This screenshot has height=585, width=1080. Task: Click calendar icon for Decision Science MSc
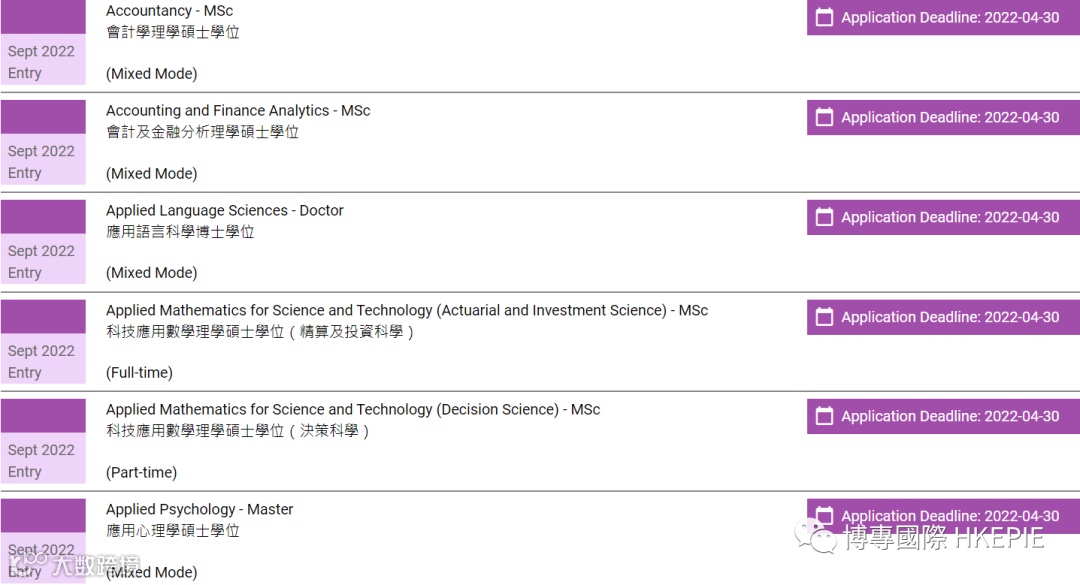point(824,416)
